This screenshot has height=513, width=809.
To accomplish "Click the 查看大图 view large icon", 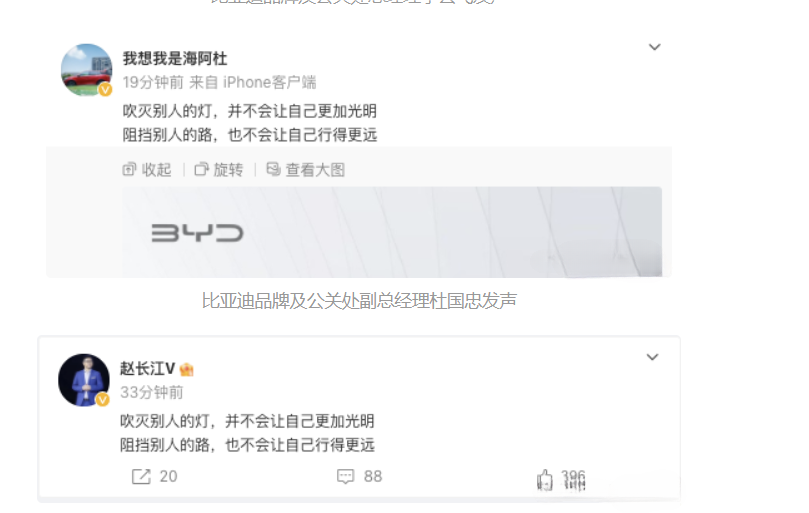I will (273, 169).
